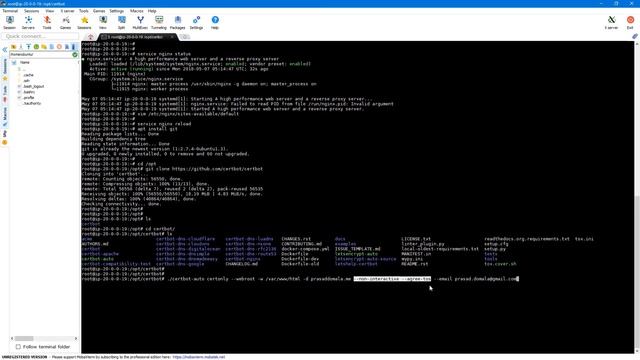Open the Tools toolbar icon
The height and width of the screenshot is (360, 640).
47,22
